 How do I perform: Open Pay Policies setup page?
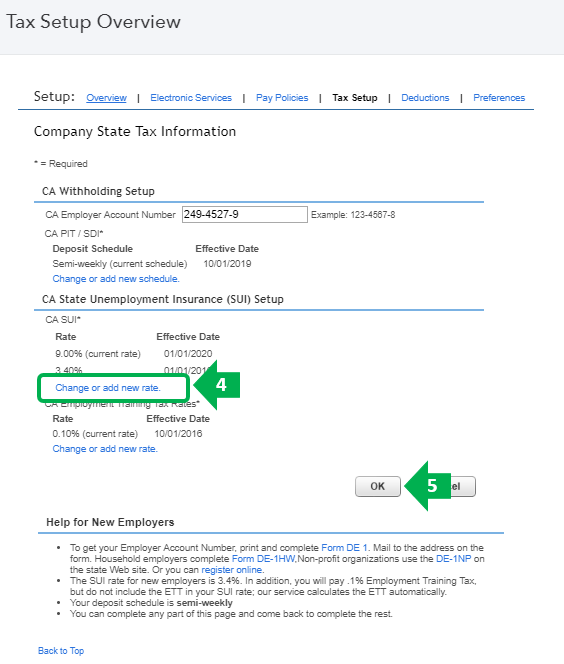(x=282, y=98)
